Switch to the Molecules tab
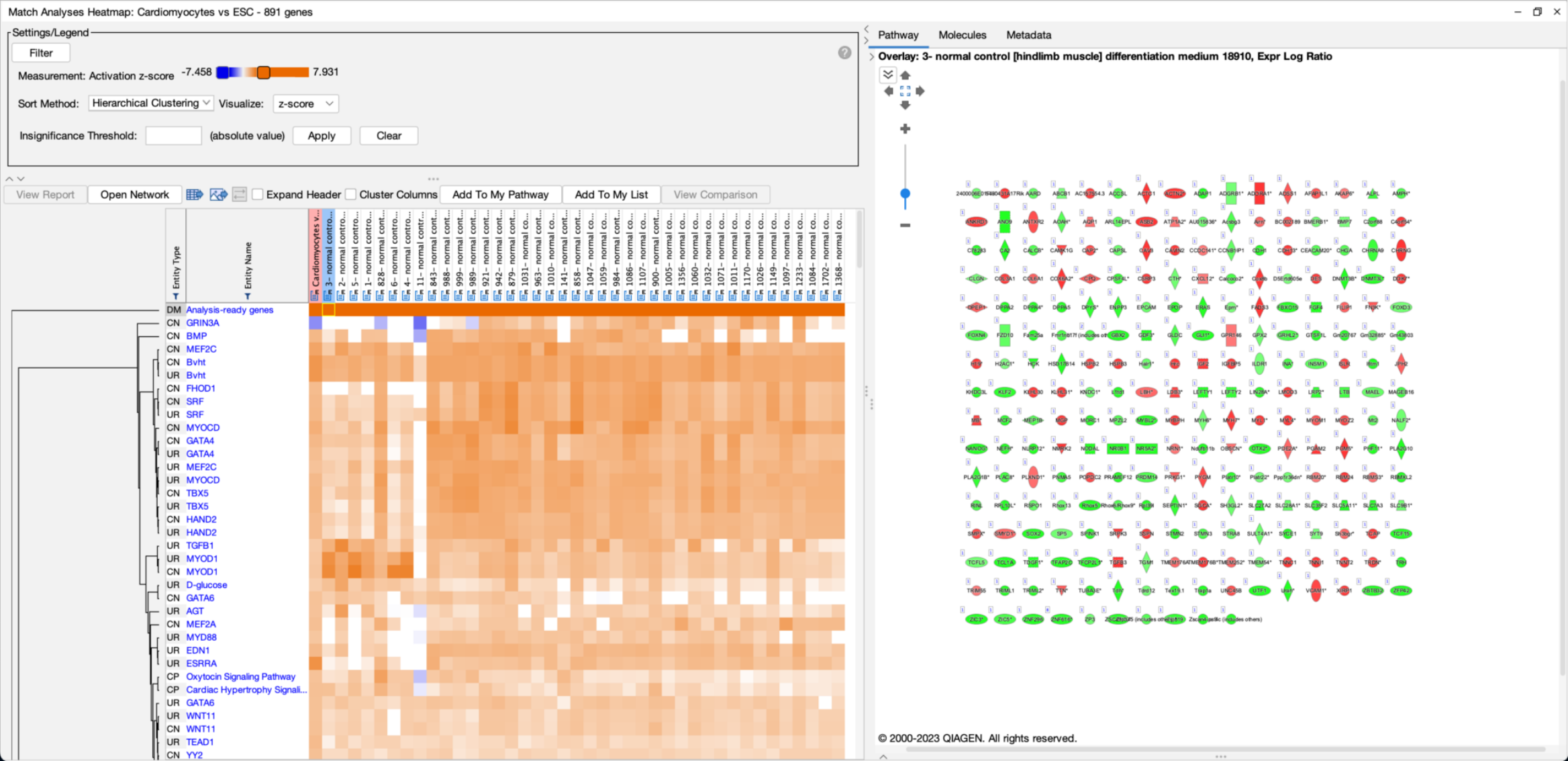 [x=962, y=35]
